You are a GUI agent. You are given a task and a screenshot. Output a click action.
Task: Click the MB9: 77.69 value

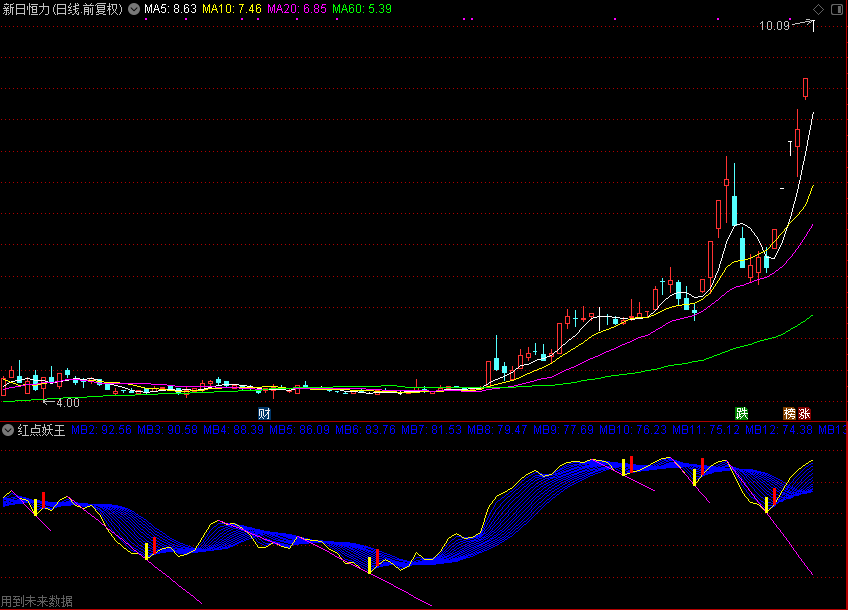pos(564,430)
